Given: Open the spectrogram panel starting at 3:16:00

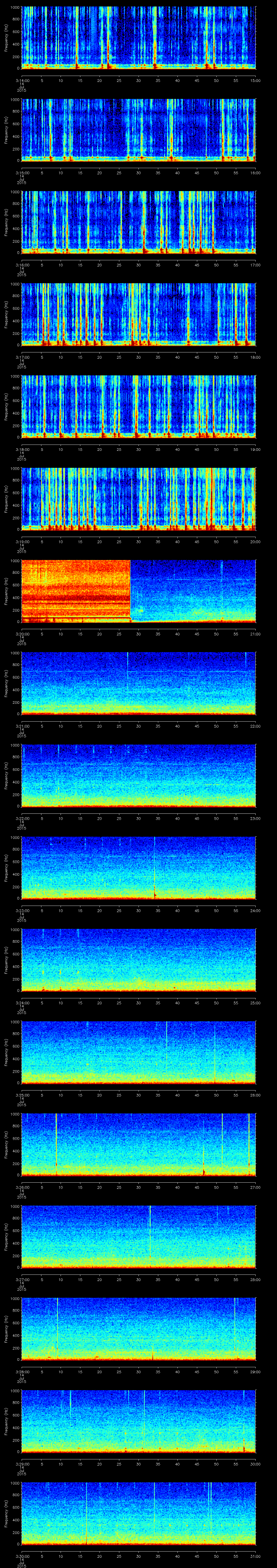Looking at the screenshot, I should click(x=139, y=222).
